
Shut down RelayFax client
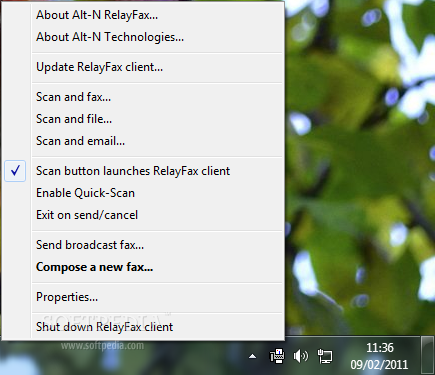pos(158,327)
